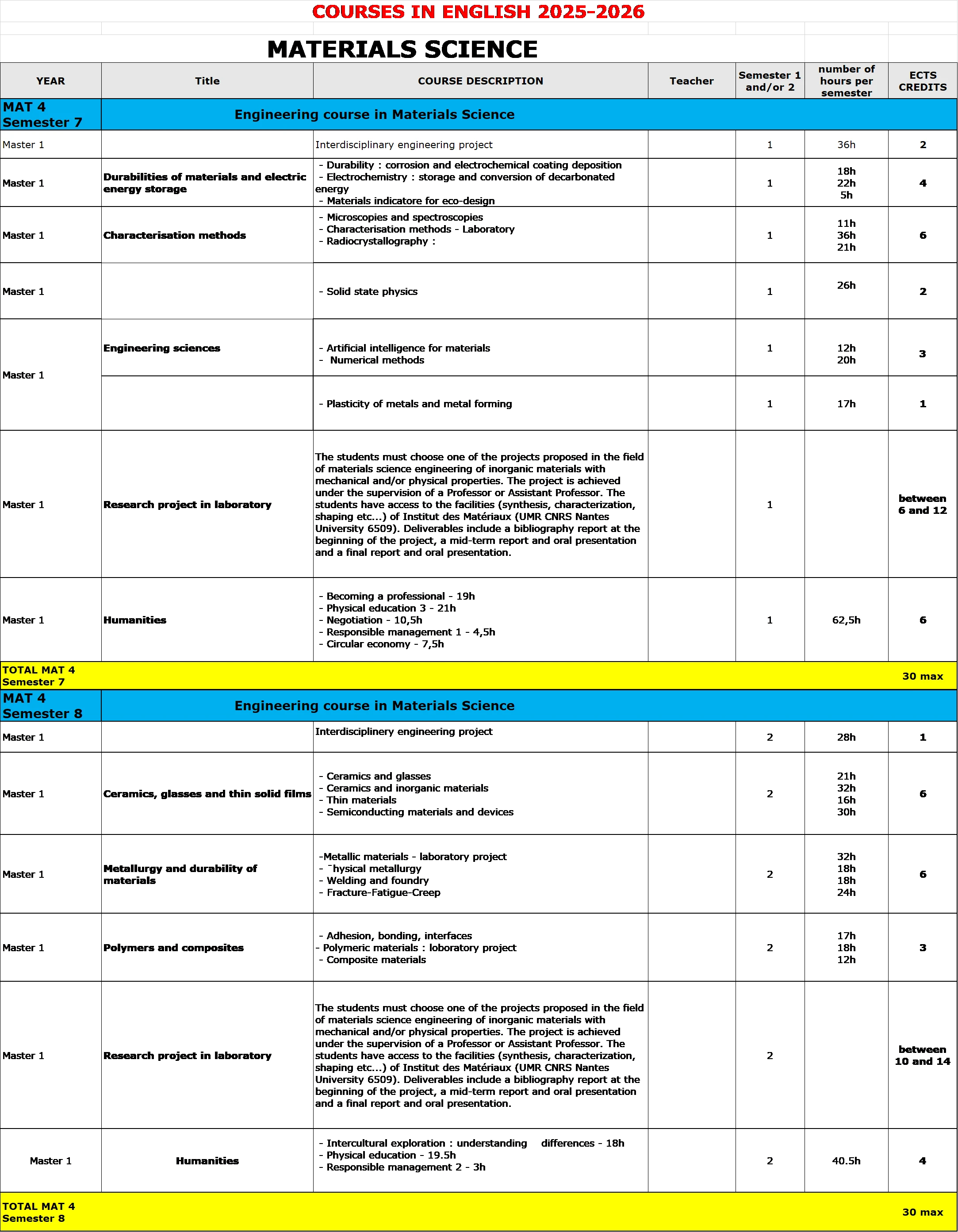The height and width of the screenshot is (1232, 958).
Task: Select the '36h' hours cell
Action: [x=846, y=145]
